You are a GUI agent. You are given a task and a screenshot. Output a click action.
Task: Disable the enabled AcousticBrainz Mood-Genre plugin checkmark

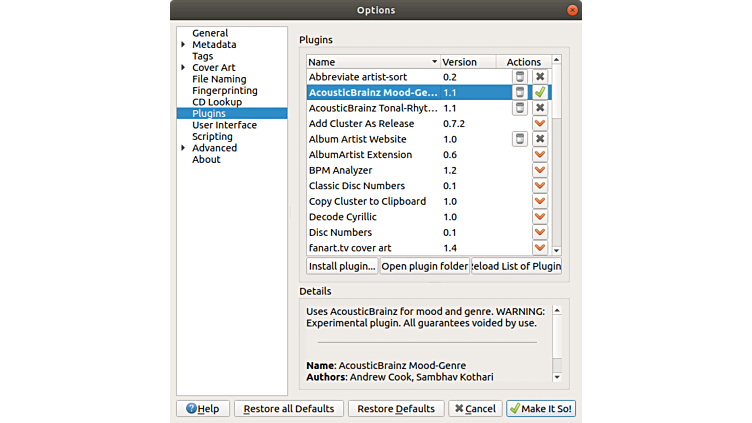point(540,92)
